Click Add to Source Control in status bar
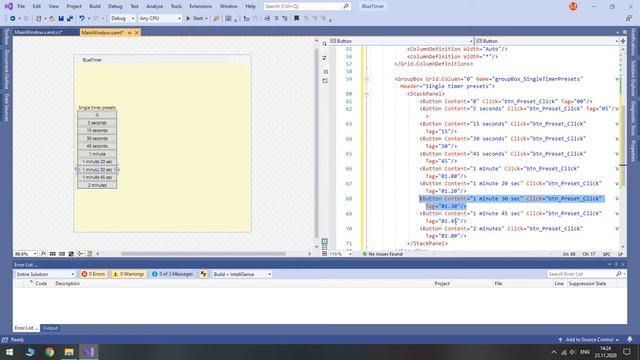This screenshot has width=640, height=360. coord(589,340)
